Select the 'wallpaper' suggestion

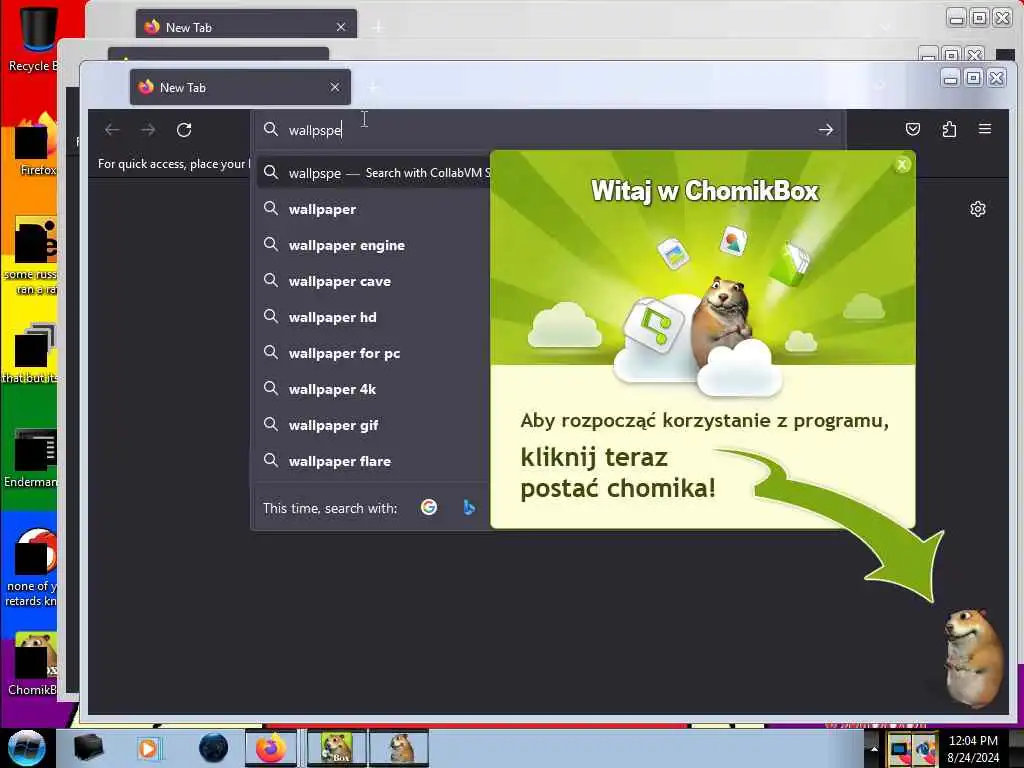pos(372,209)
